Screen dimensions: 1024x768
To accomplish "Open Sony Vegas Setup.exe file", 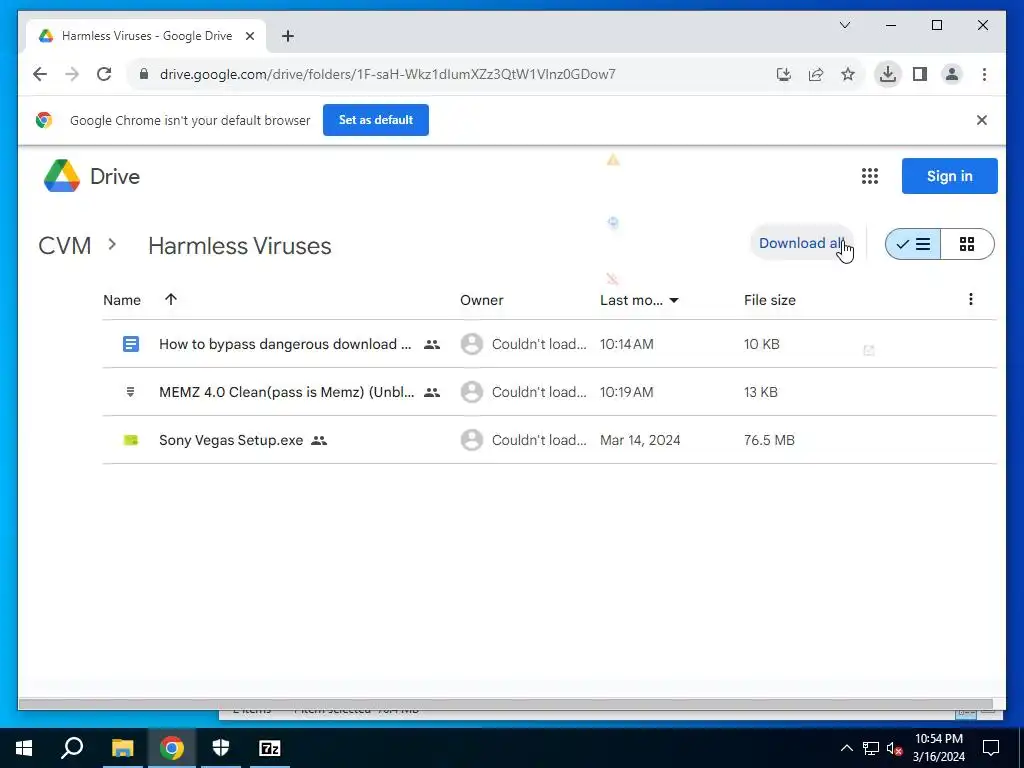I will (231, 440).
